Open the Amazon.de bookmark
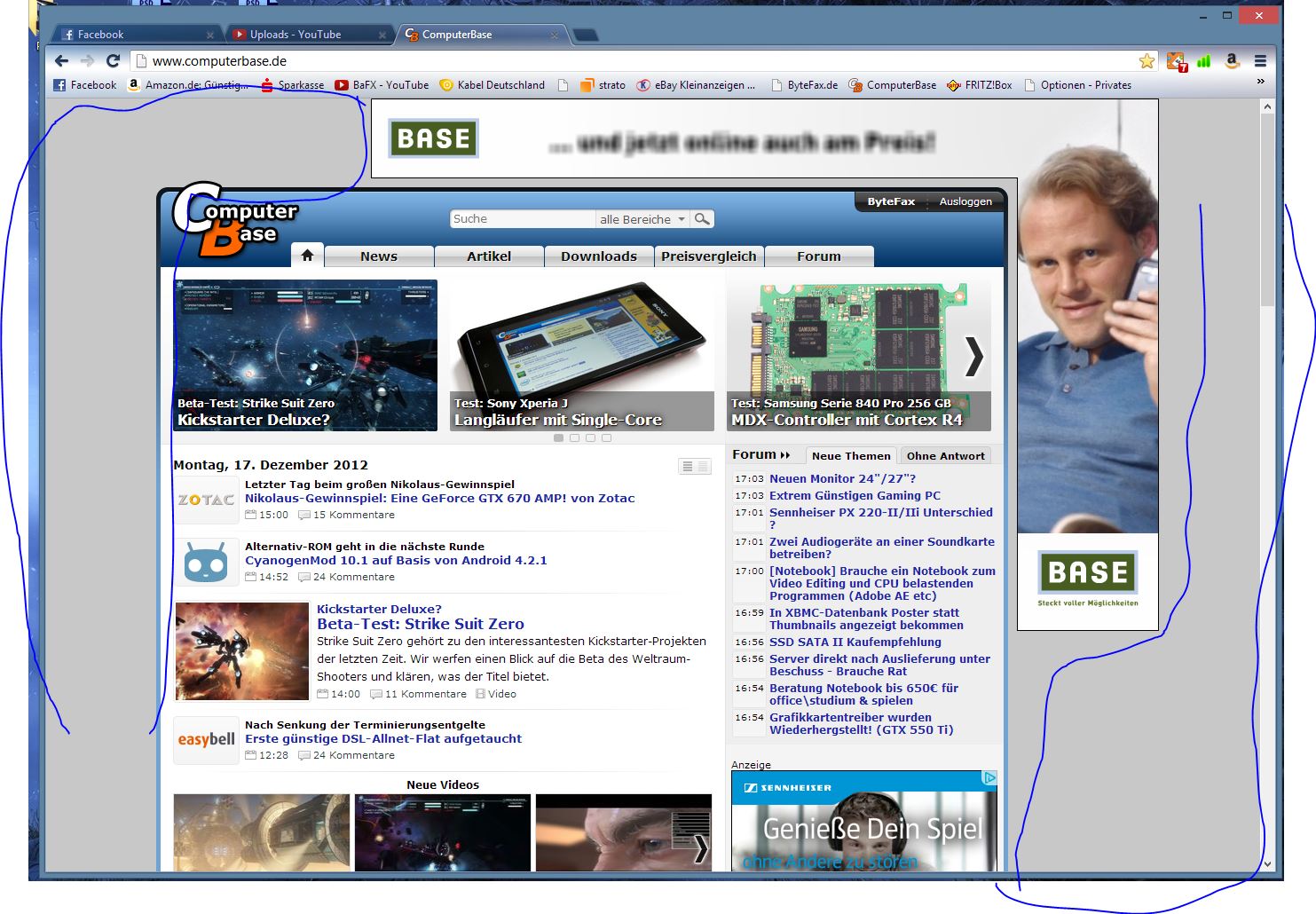 point(188,85)
